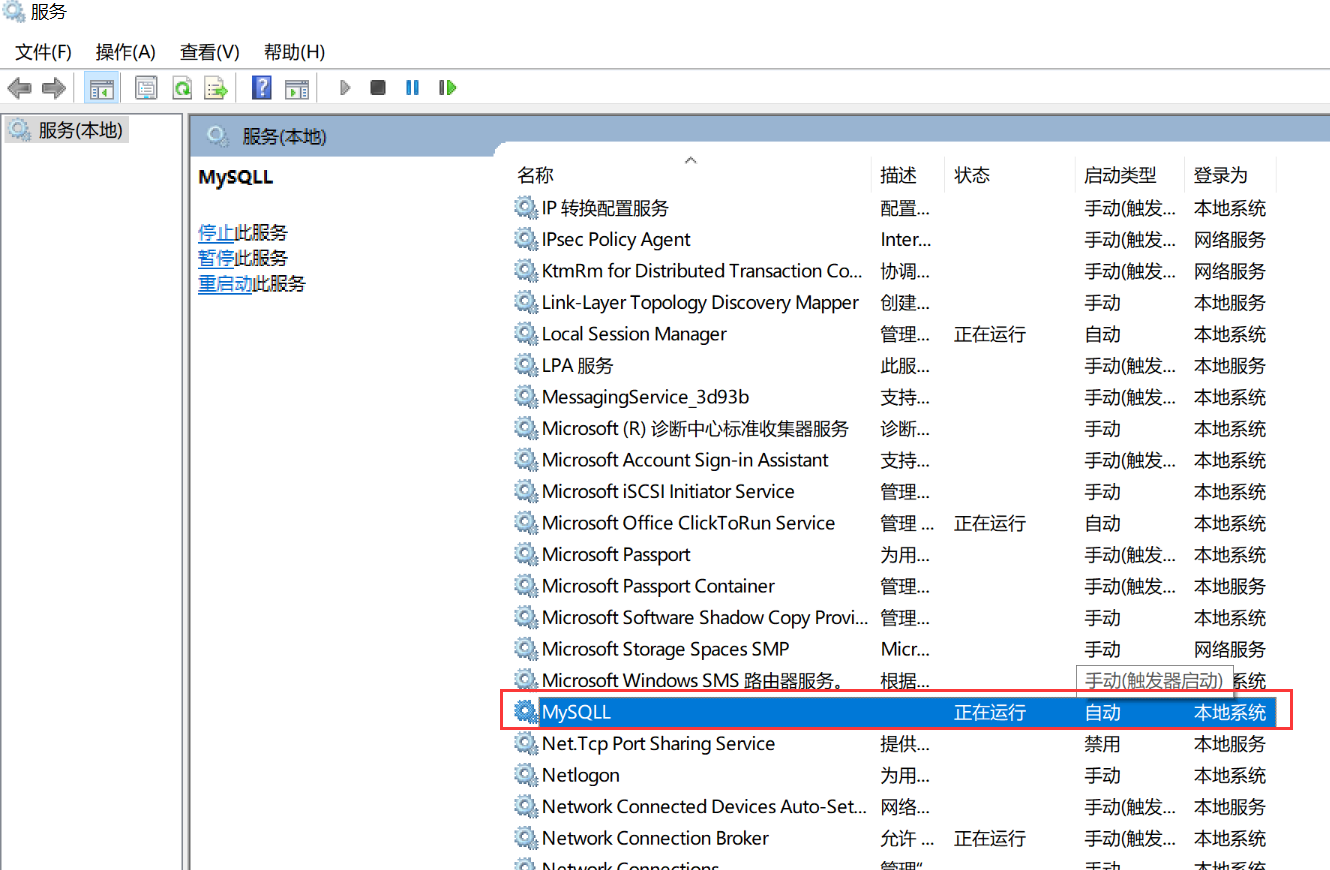This screenshot has width=1330, height=870.
Task: Toggle the console tree visibility icon
Action: (x=101, y=88)
